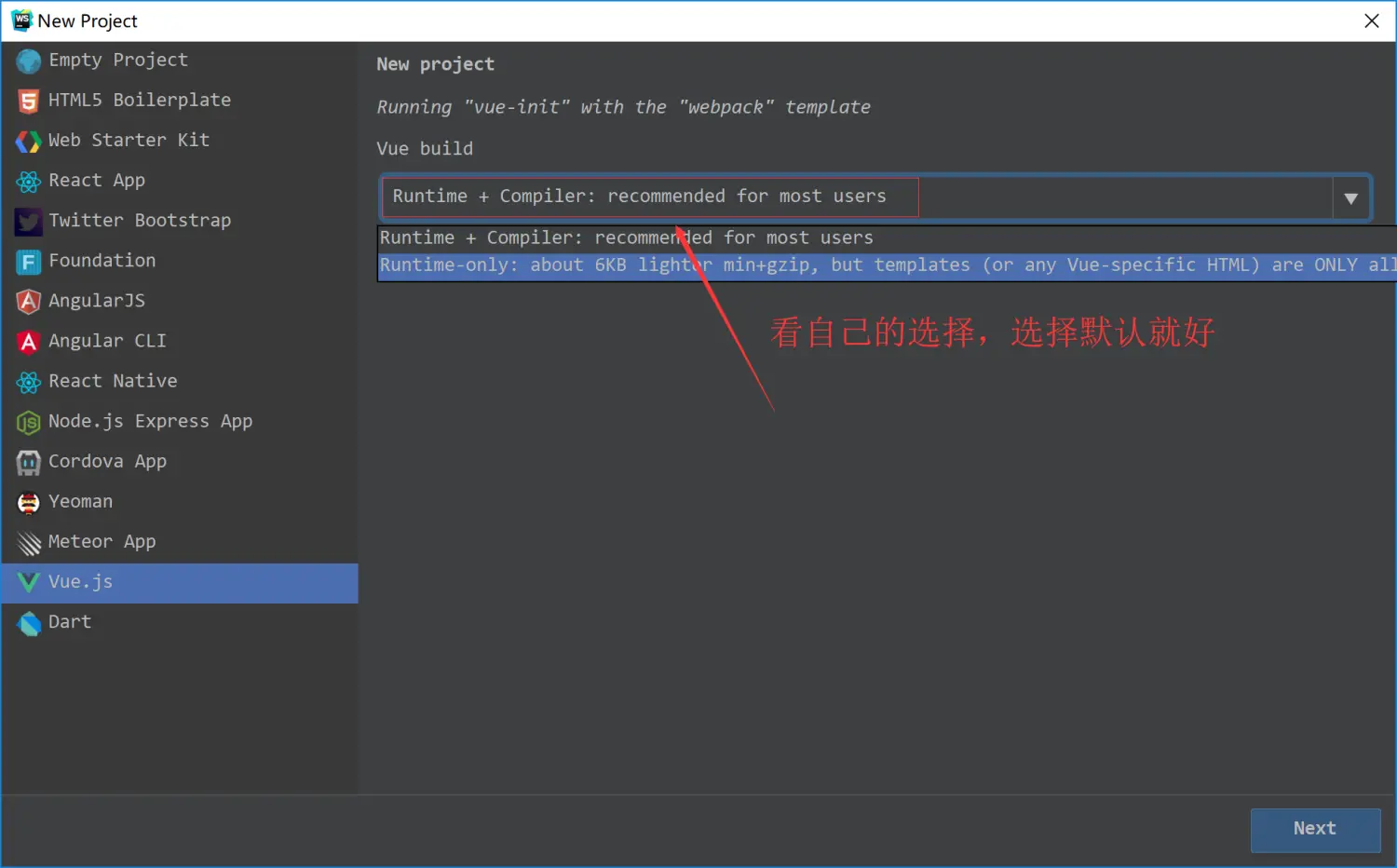Click the Twitter Bootstrap bird icon

(29, 221)
